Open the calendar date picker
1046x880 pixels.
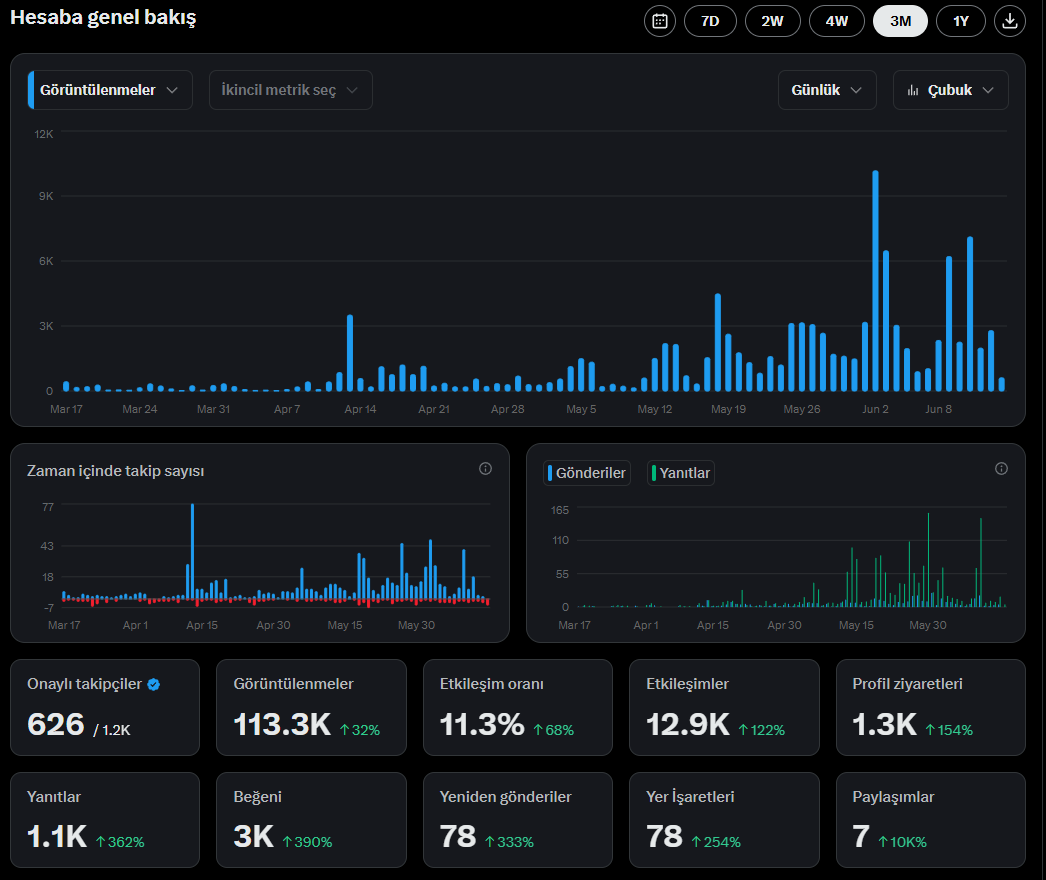click(x=660, y=21)
